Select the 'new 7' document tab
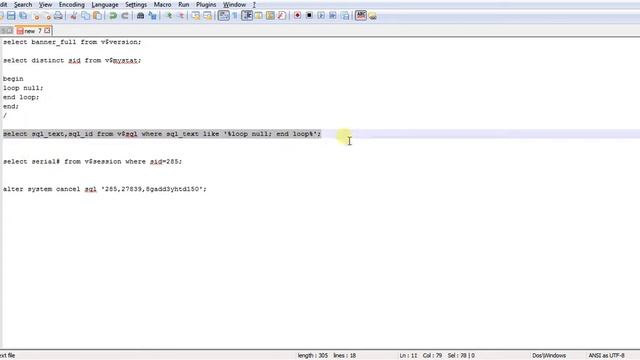Viewport: 640px width, 360px height. coord(33,31)
